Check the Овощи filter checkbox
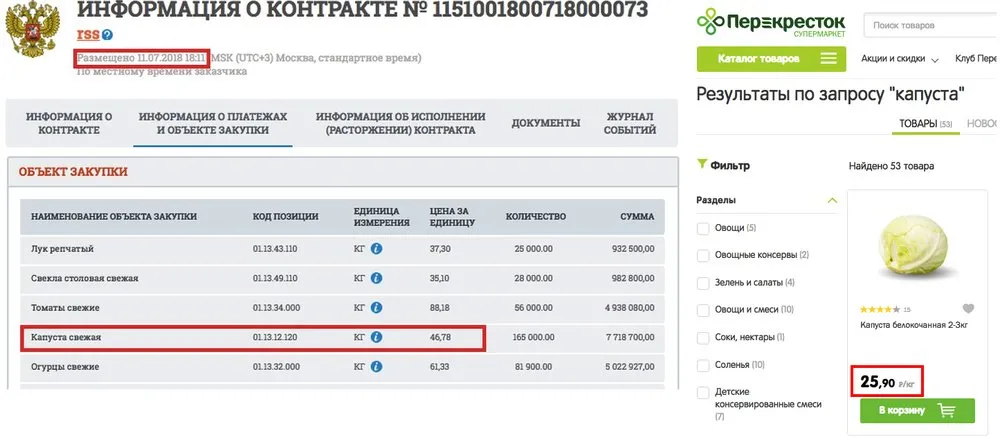 coord(703,228)
